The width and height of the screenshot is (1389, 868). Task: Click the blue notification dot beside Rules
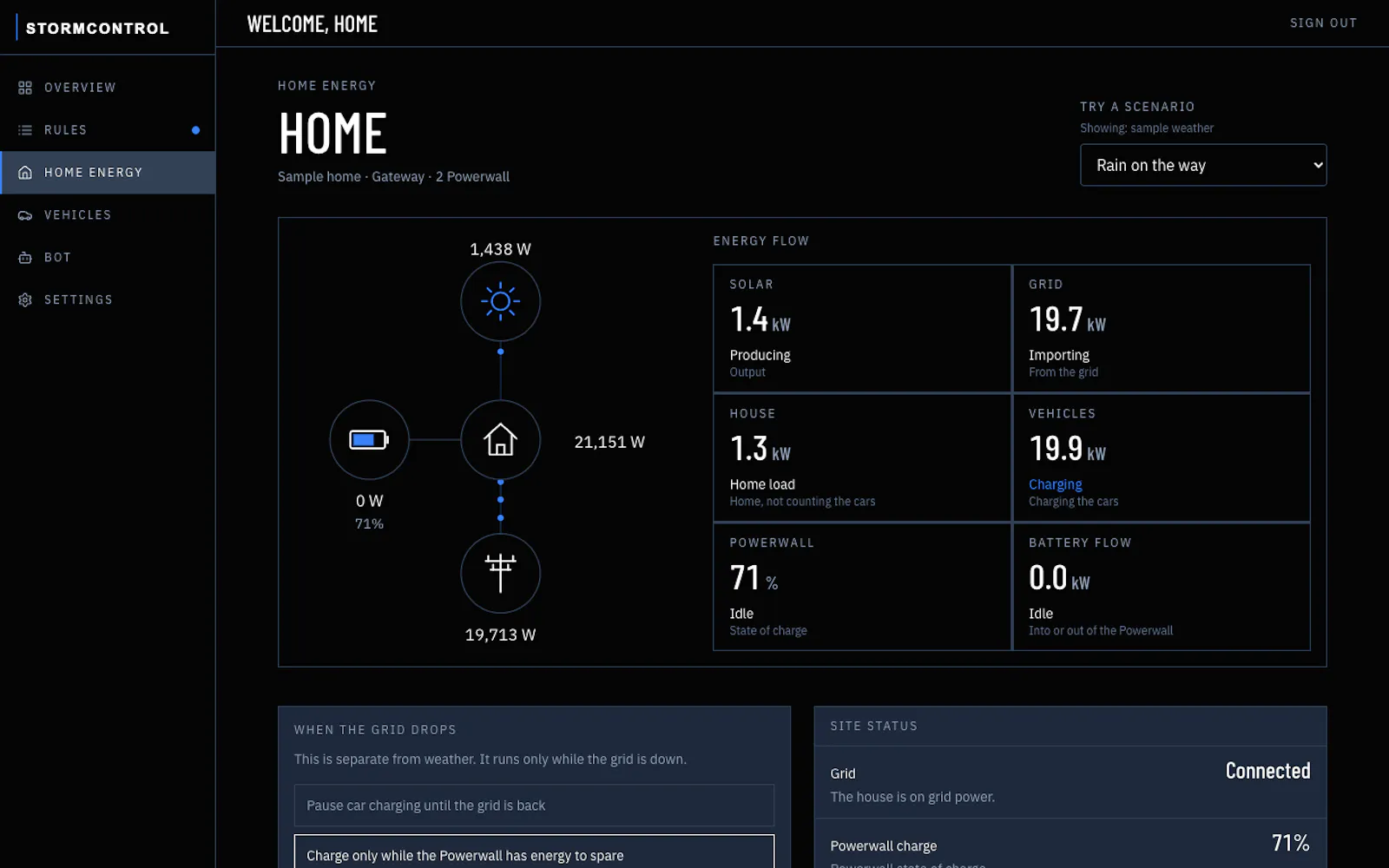point(195,130)
